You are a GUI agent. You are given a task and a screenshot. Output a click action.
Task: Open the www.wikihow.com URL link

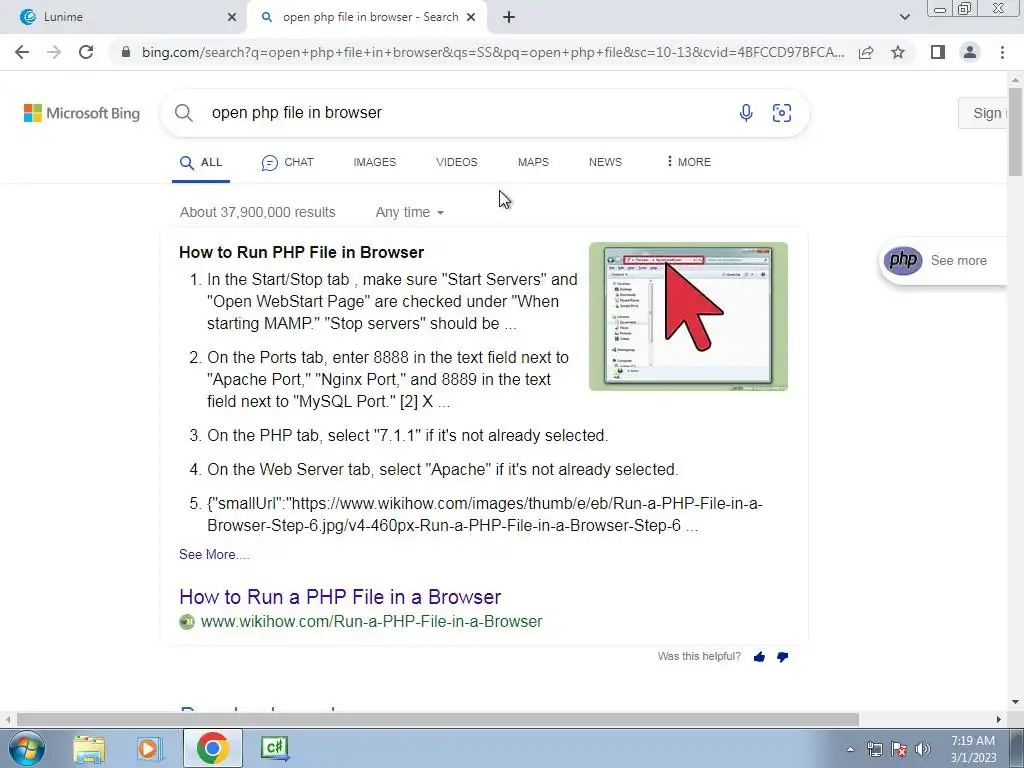tap(372, 622)
